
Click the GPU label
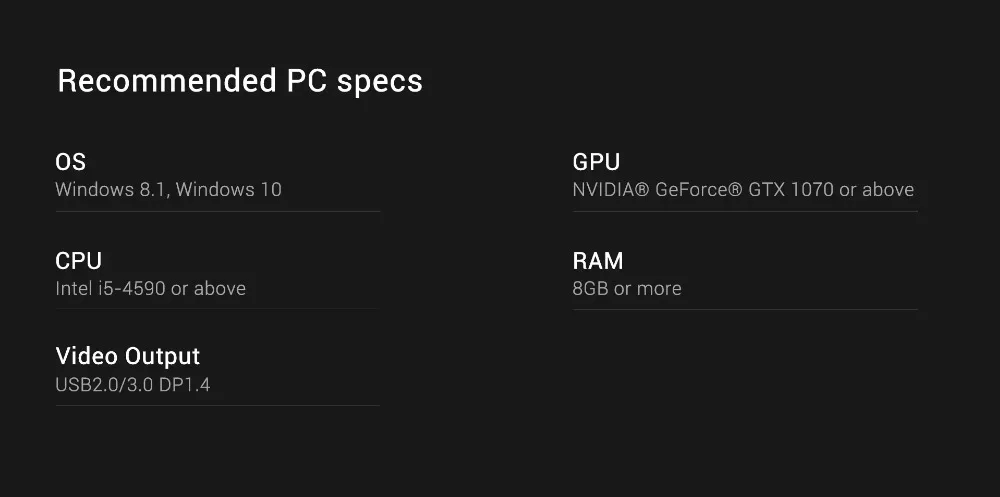point(596,162)
